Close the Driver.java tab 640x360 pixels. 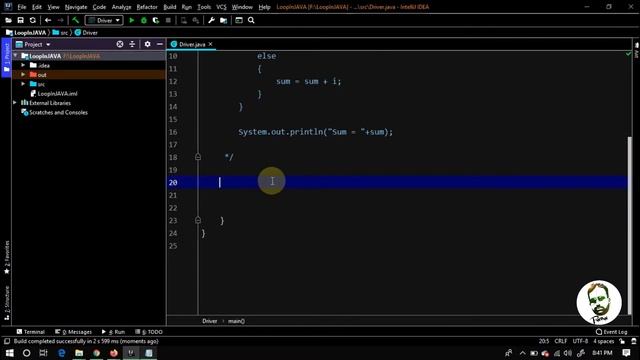211,44
